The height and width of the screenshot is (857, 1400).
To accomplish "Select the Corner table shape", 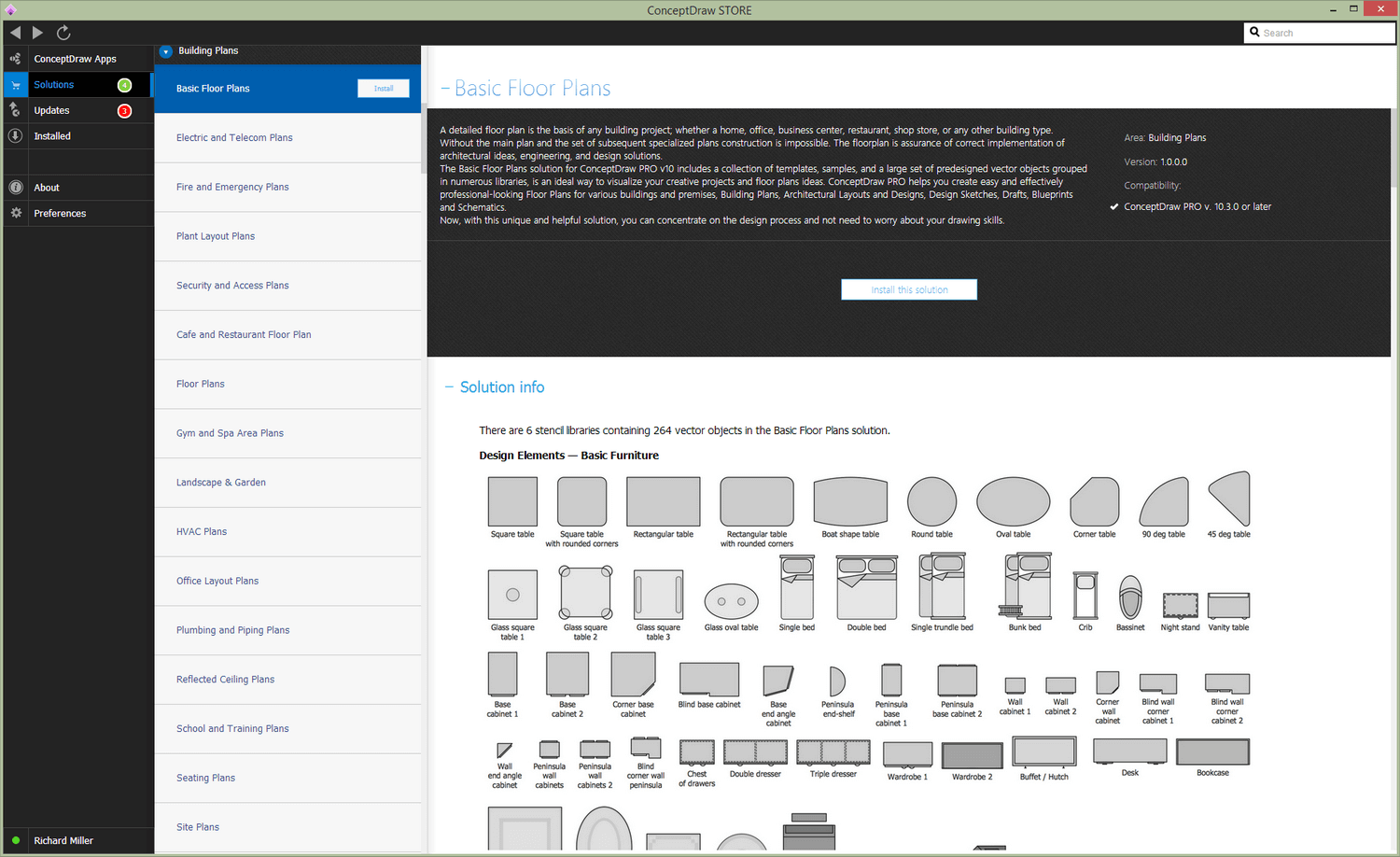I will (x=1094, y=502).
